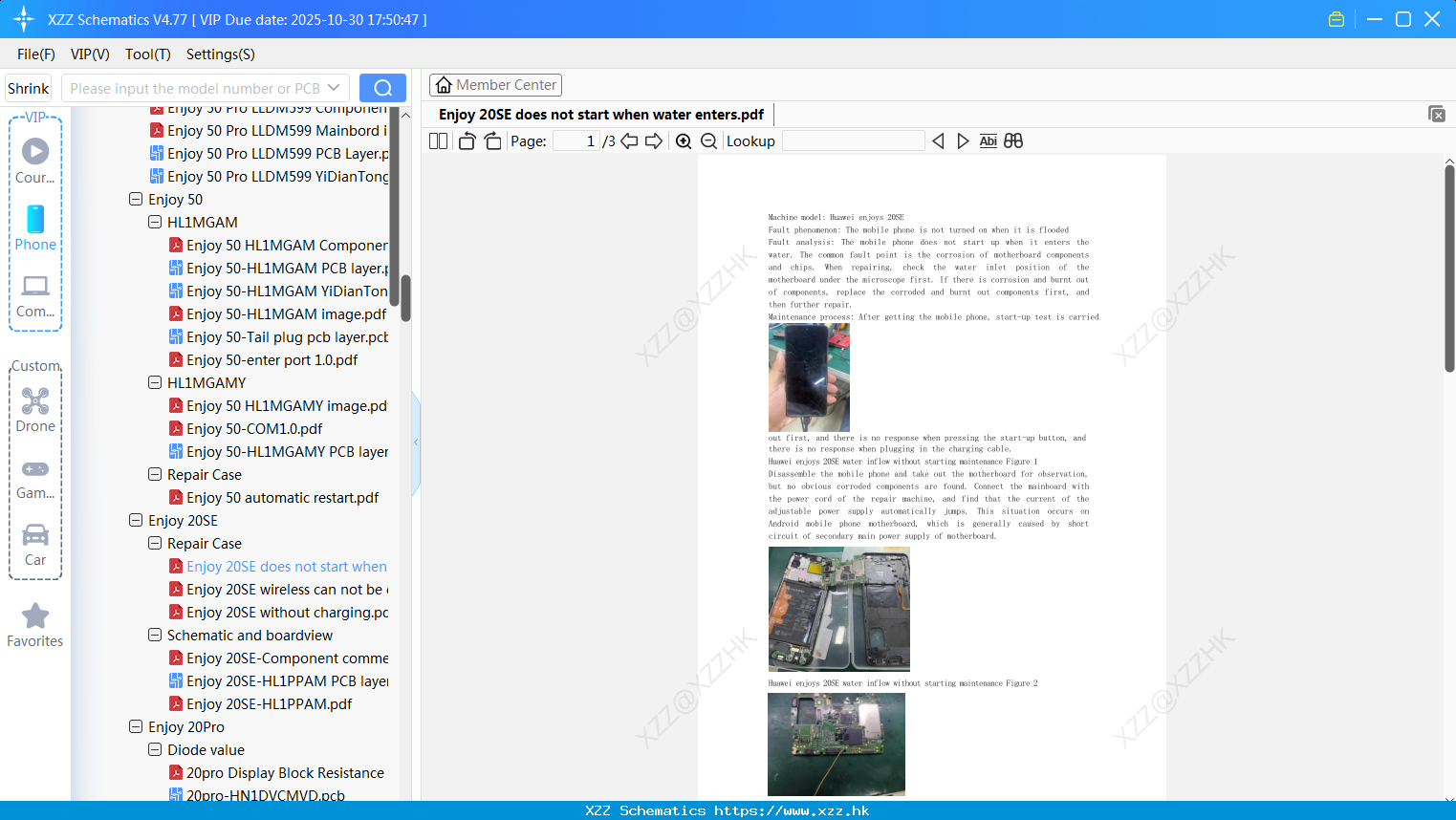
Task: Collapse the Enjoy 20Pro node
Action: (136, 727)
